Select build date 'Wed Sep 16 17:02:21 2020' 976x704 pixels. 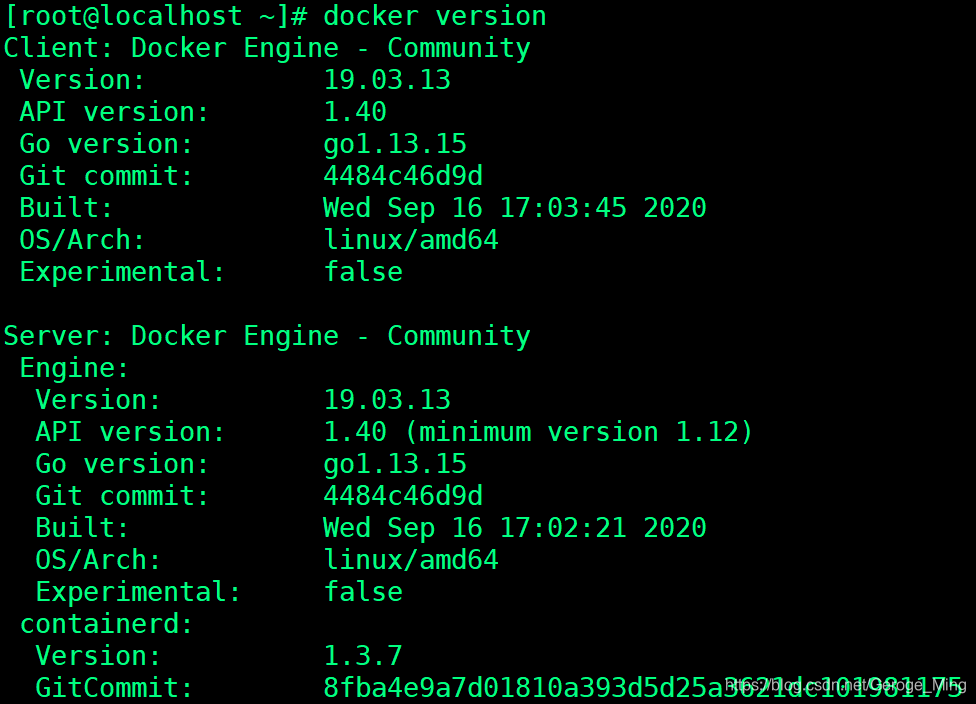(x=515, y=528)
